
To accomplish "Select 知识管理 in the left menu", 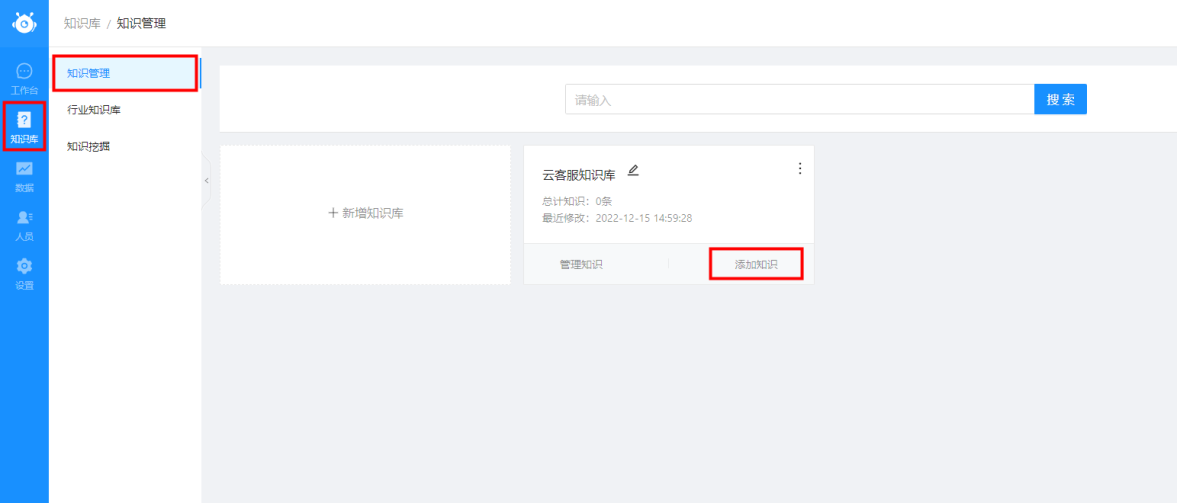I will 126,74.
